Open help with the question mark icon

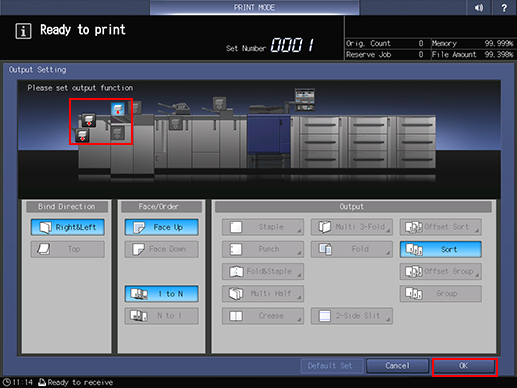(504, 7)
